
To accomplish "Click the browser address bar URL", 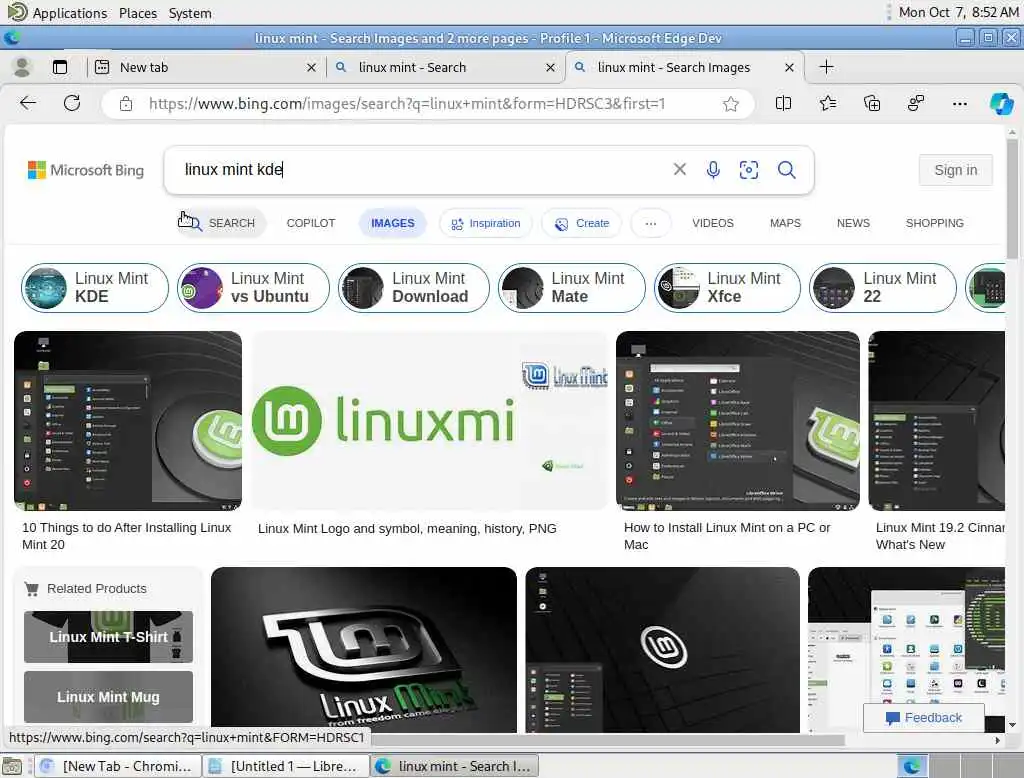I will (406, 104).
